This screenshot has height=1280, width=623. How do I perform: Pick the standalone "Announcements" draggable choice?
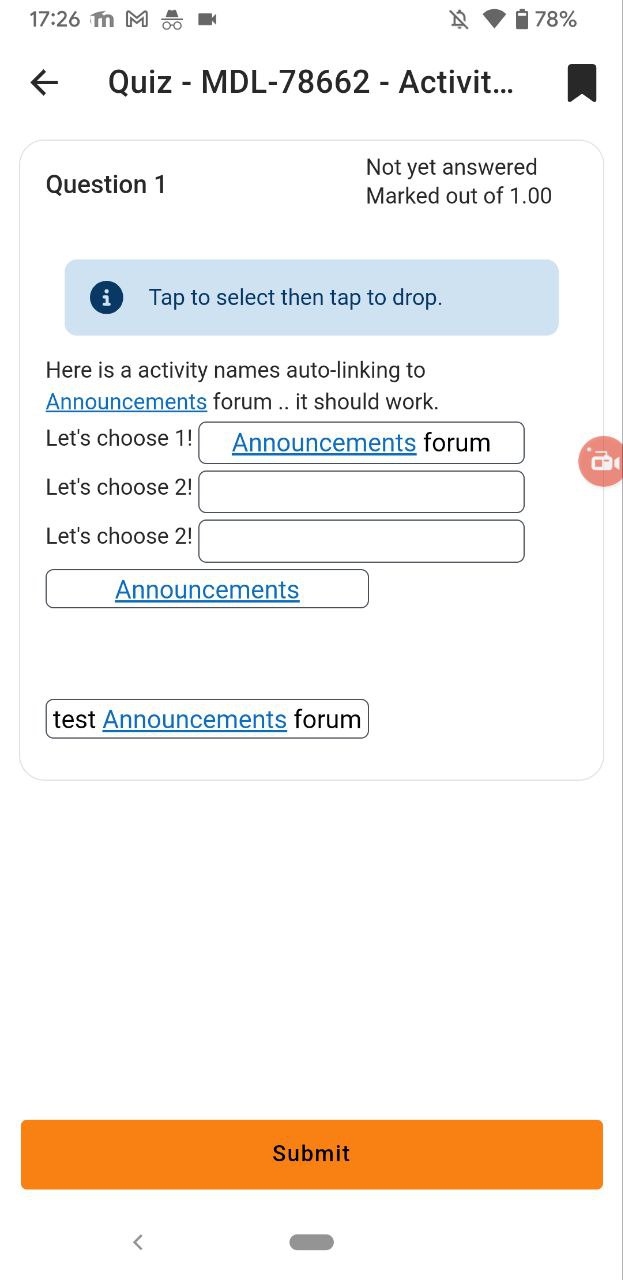coord(207,589)
